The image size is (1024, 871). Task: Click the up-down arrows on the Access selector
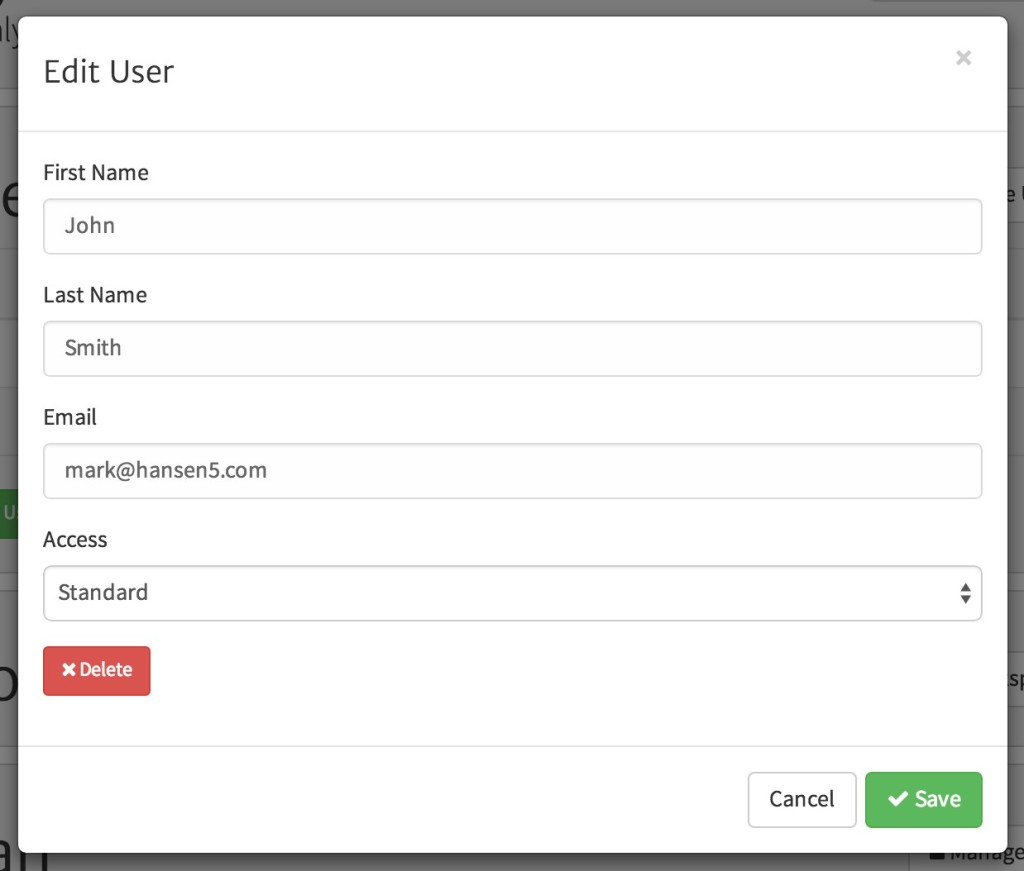tap(965, 593)
